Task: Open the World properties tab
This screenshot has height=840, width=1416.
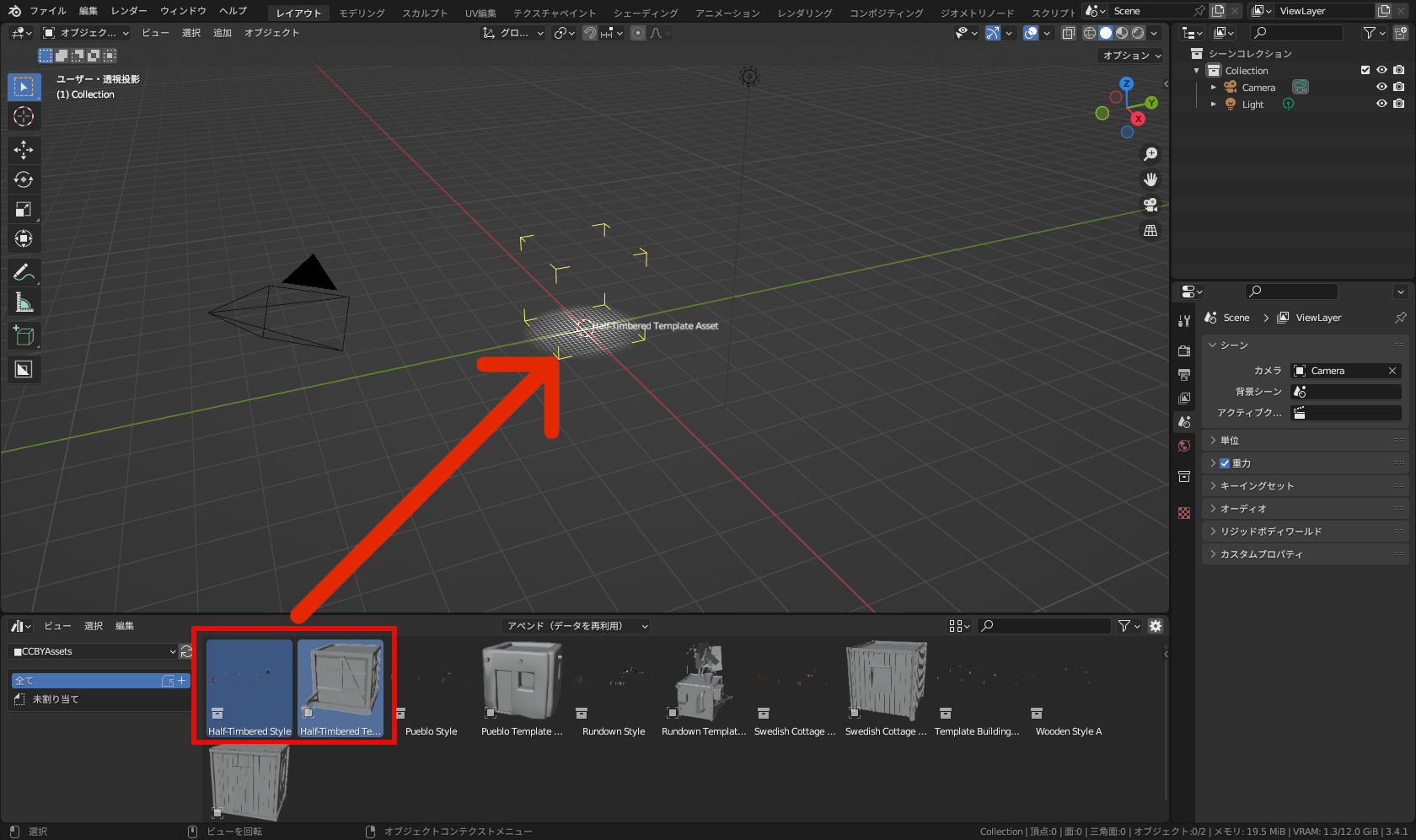Action: pos(1184,445)
